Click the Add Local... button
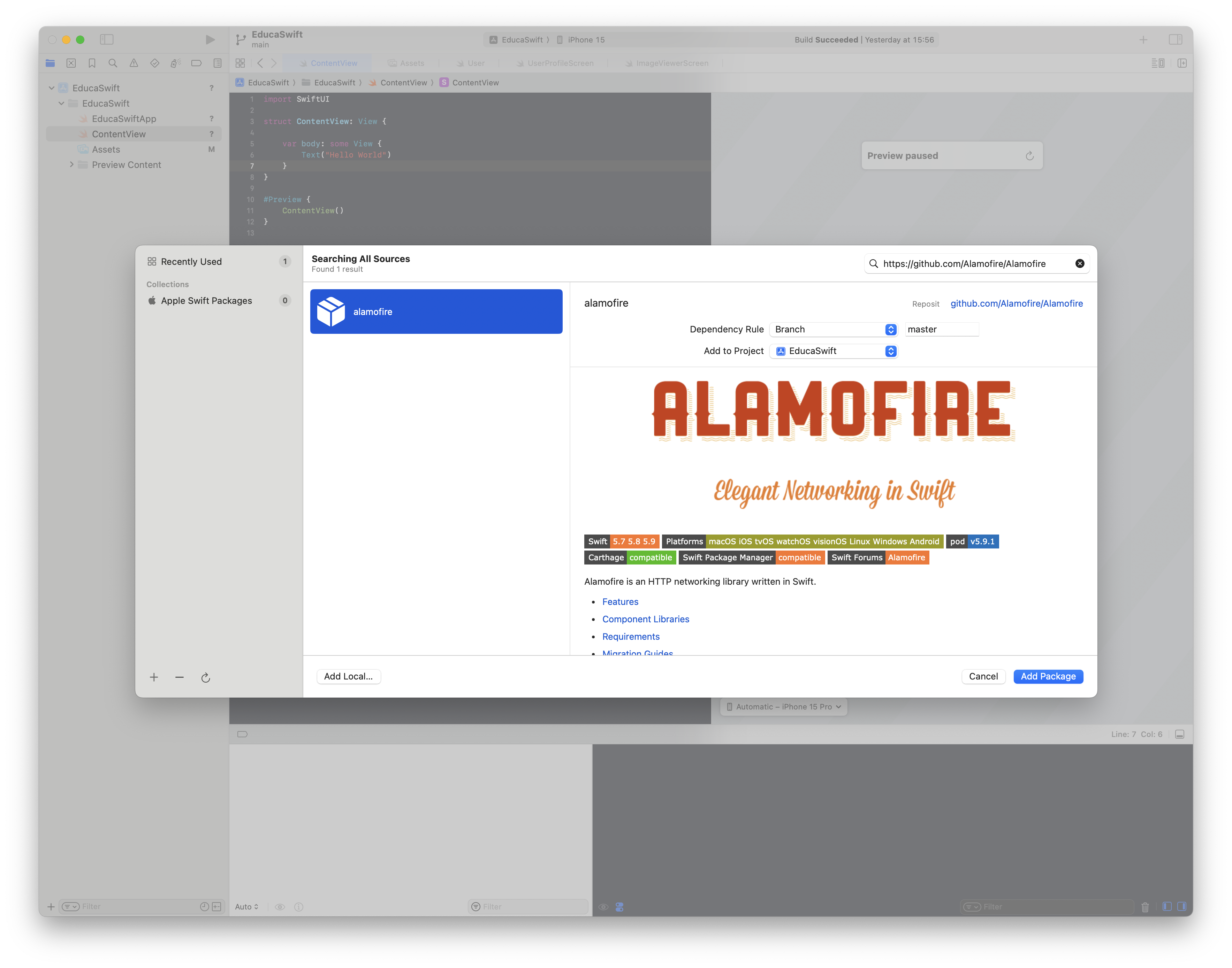The height and width of the screenshot is (968, 1232). [x=348, y=677]
